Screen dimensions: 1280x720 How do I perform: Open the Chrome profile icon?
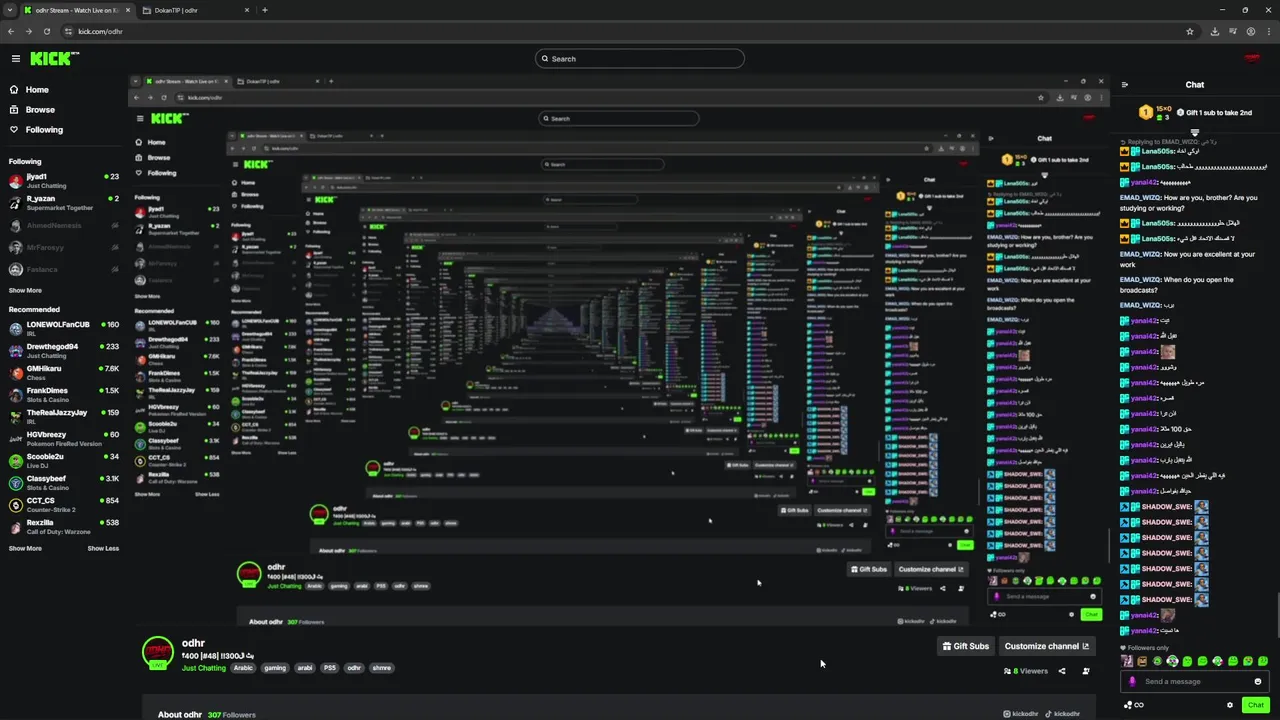pos(1251,31)
